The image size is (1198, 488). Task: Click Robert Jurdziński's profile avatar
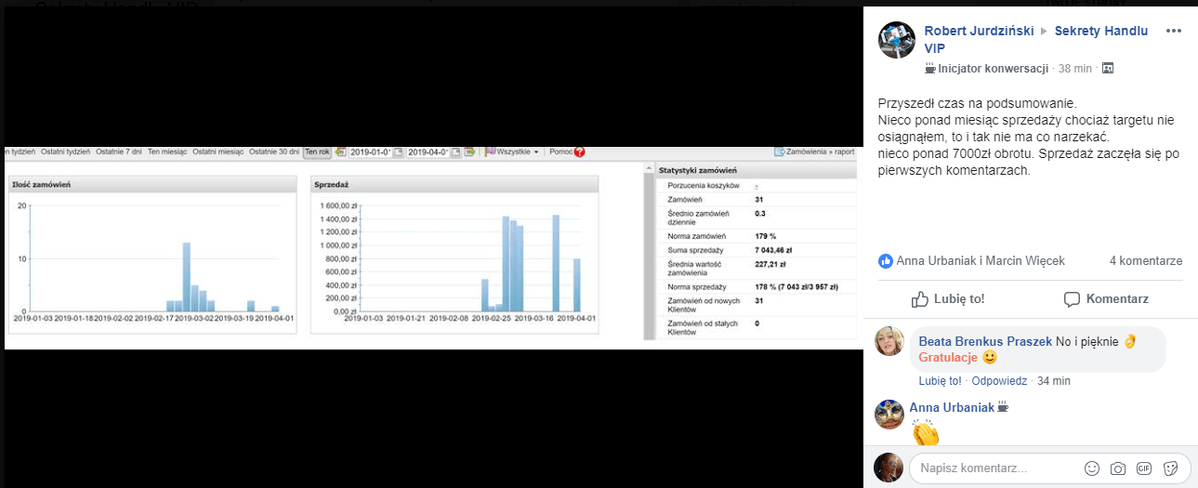[896, 40]
